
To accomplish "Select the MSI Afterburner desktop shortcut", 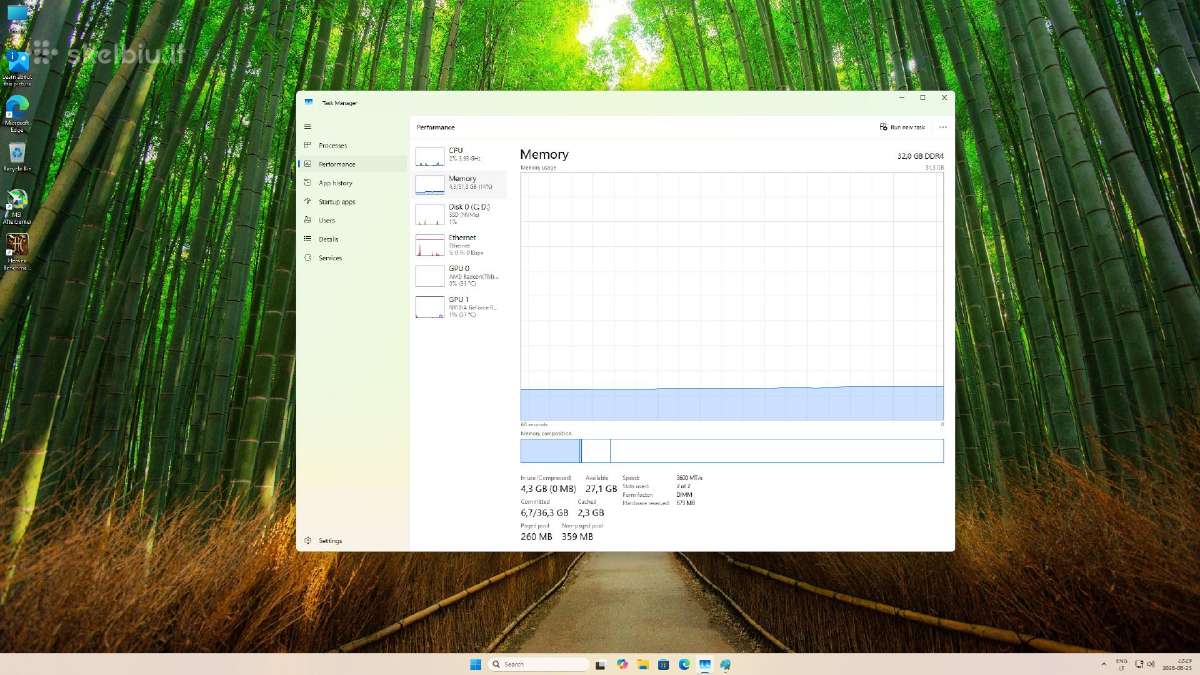I will pyautogui.click(x=17, y=206).
